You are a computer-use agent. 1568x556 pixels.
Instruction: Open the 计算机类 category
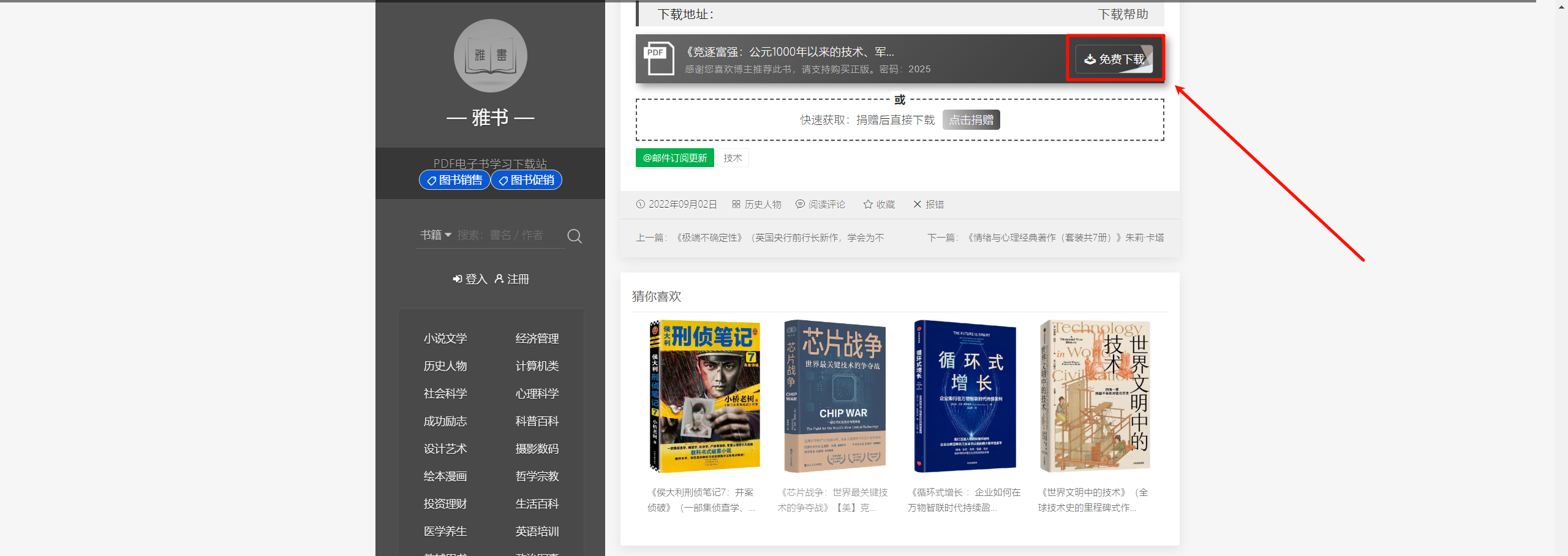pyautogui.click(x=537, y=366)
